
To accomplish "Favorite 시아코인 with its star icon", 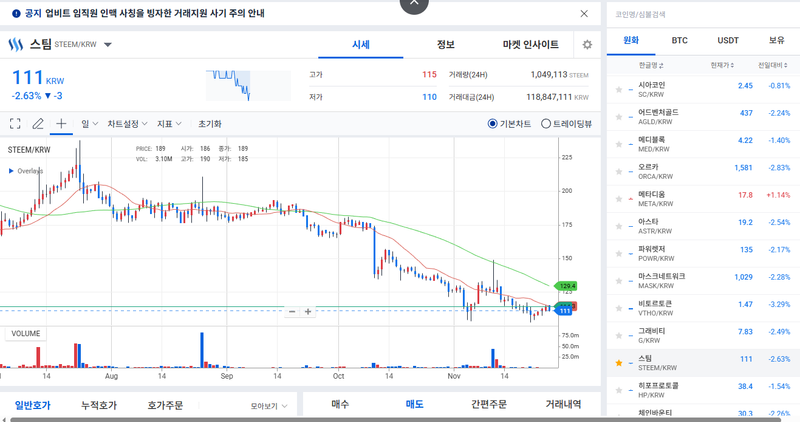I will [618, 85].
